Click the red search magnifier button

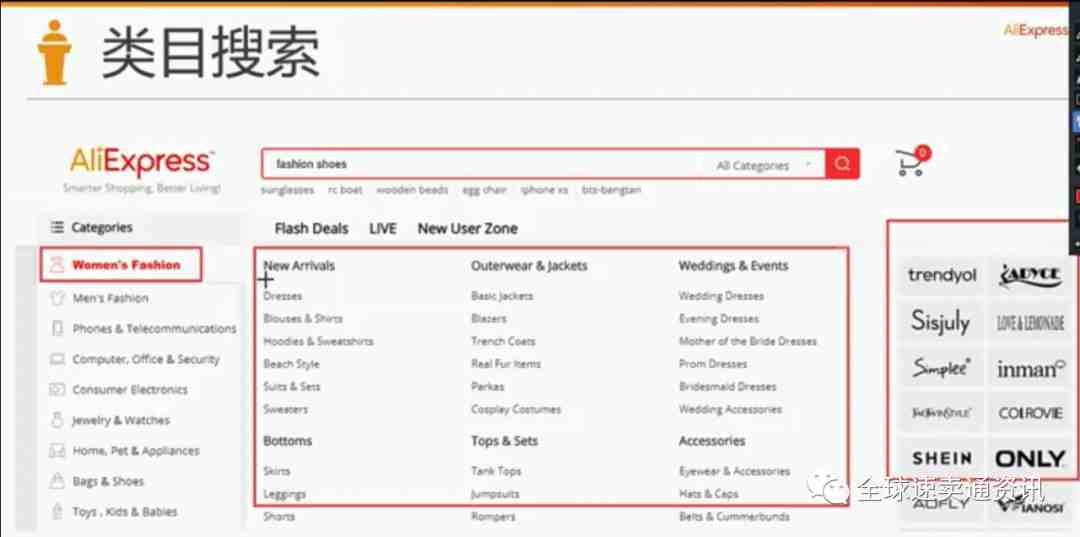coord(842,164)
